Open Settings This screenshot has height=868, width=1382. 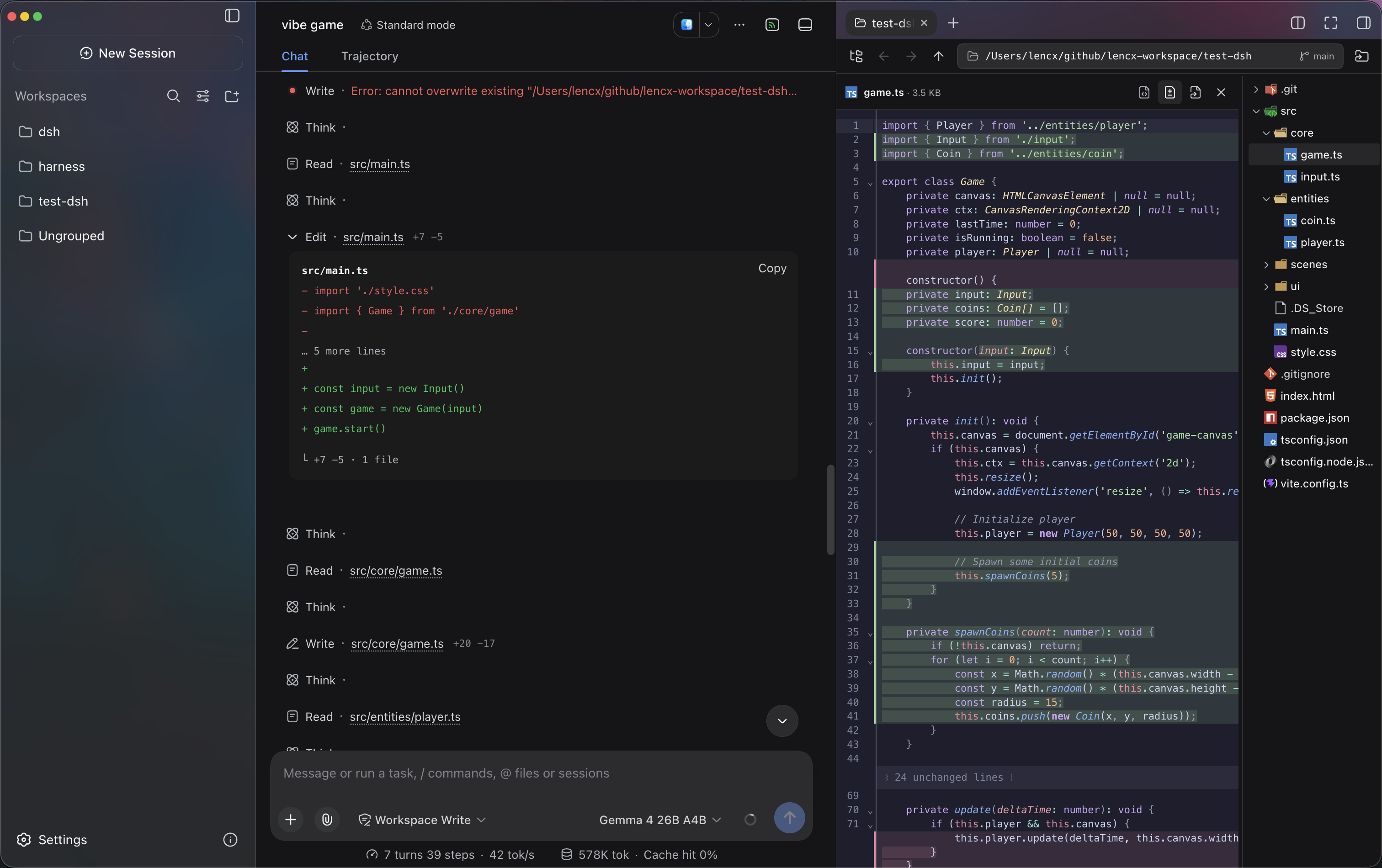pyautogui.click(x=52, y=840)
